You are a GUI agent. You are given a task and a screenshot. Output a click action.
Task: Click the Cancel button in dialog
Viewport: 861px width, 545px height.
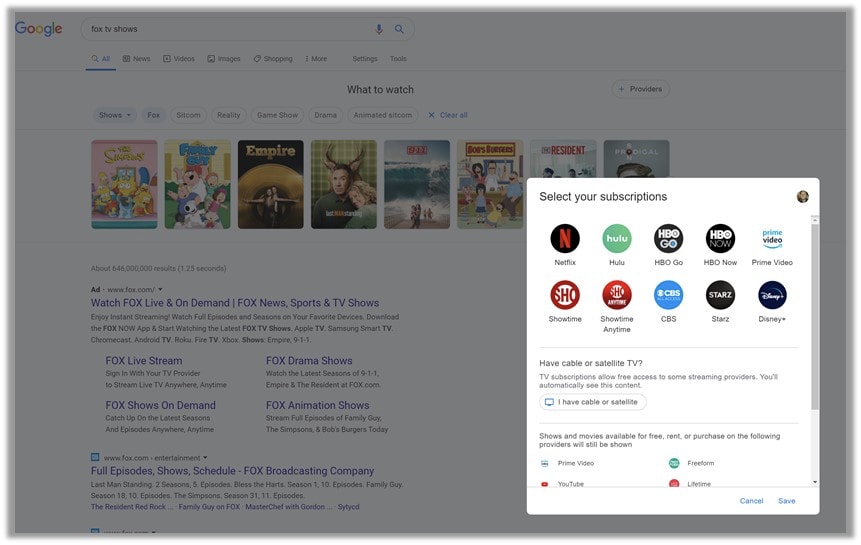(x=751, y=501)
